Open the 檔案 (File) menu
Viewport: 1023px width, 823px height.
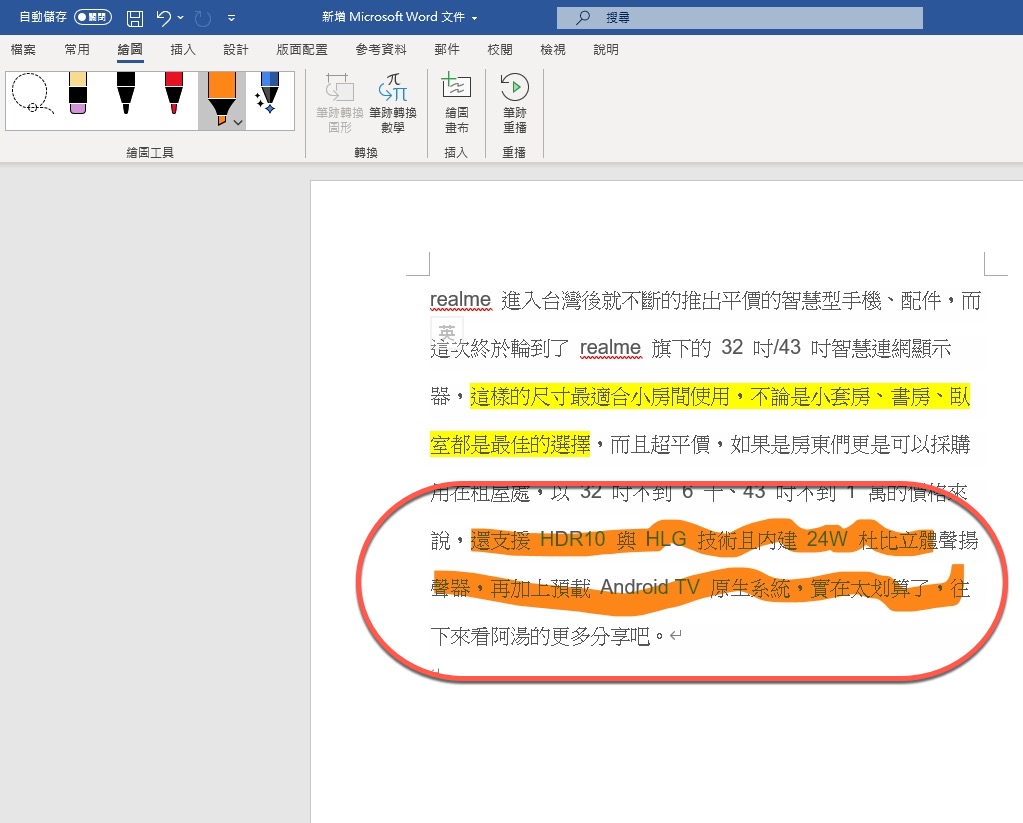23,49
